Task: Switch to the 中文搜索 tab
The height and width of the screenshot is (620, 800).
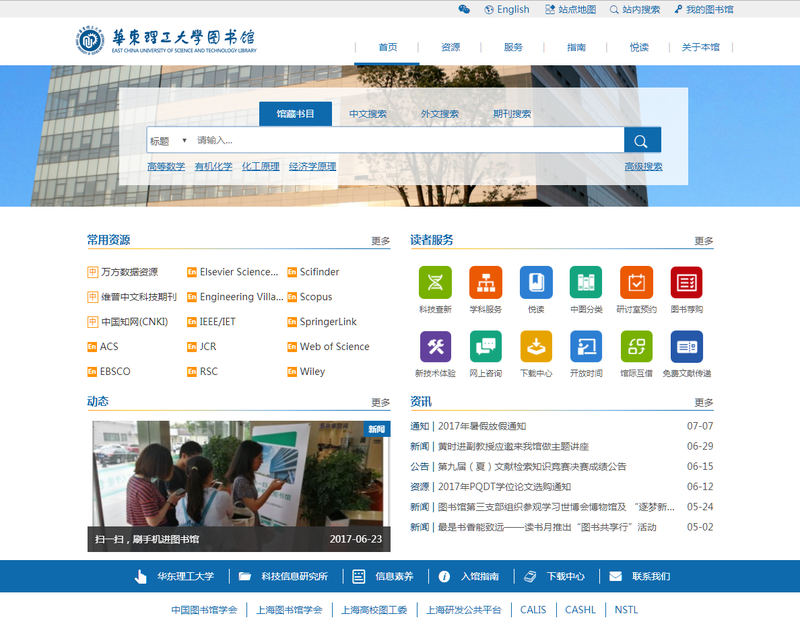Action: [368, 114]
